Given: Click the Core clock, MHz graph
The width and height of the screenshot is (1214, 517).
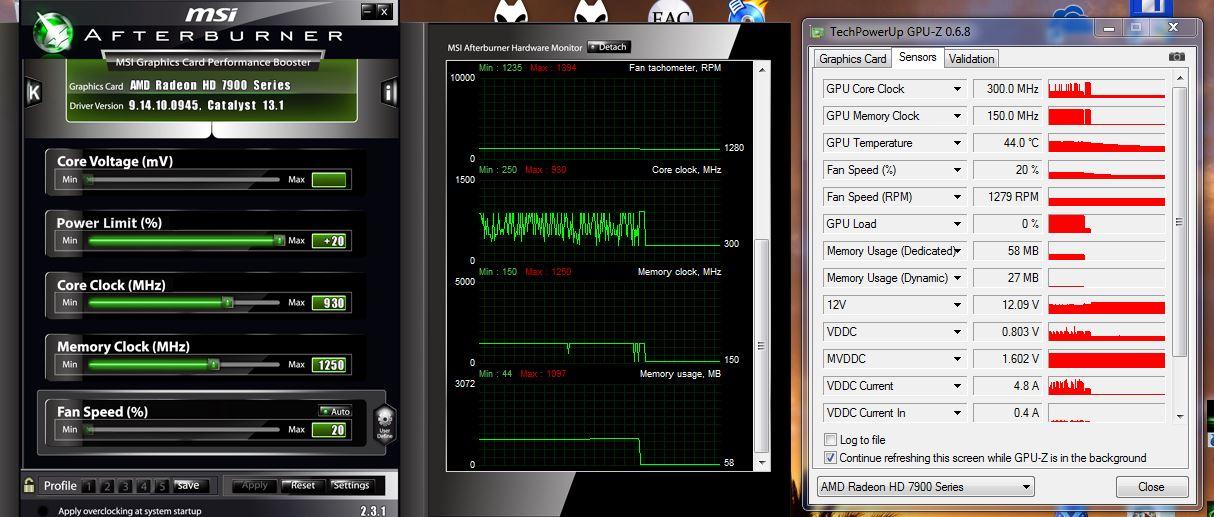Looking at the screenshot, I should tap(600, 220).
